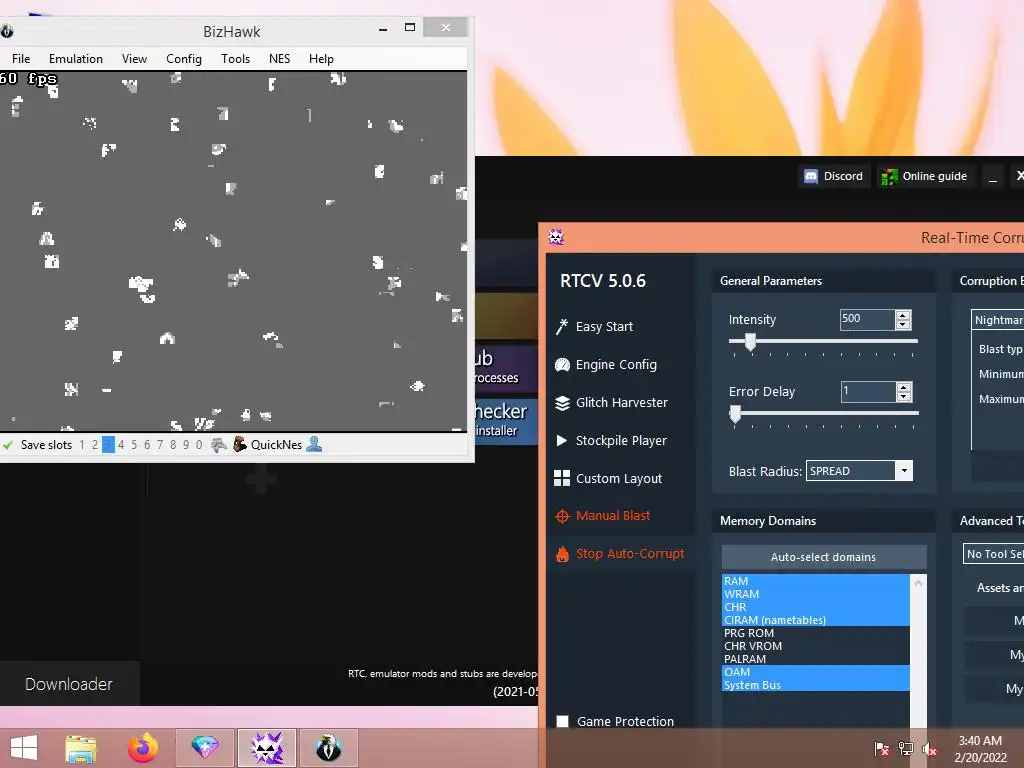Open the File menu in BizHawk
1024x768 pixels.
point(21,59)
